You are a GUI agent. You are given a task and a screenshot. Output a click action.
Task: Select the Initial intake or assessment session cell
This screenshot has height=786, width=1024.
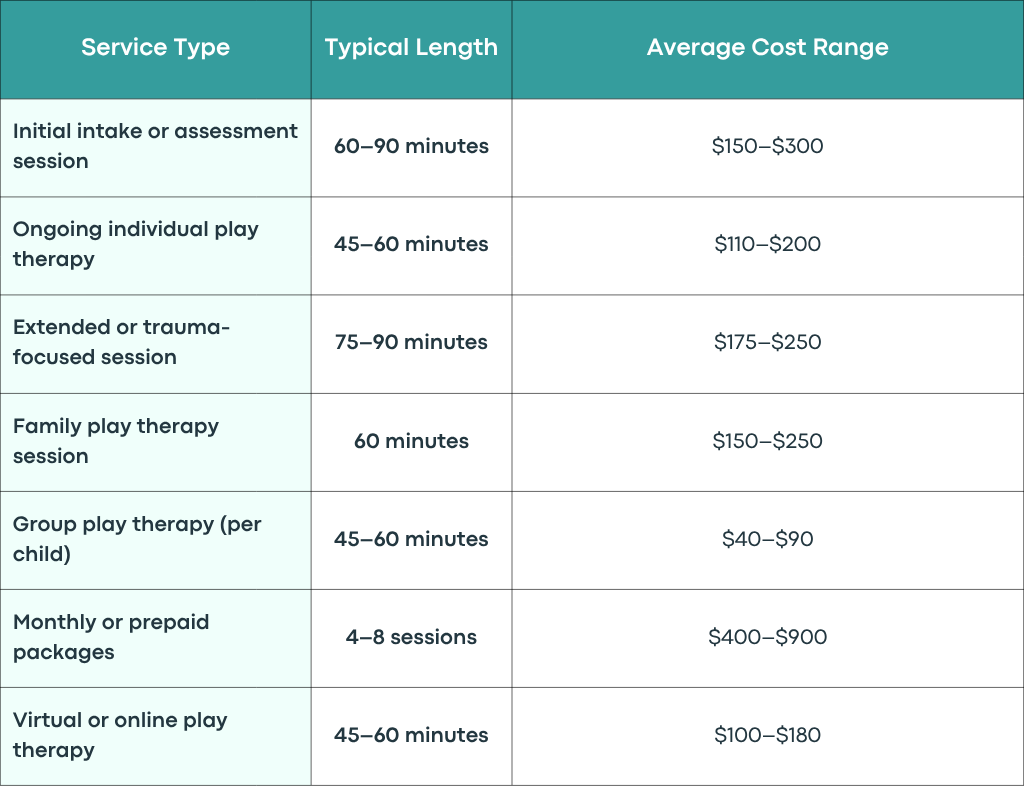[155, 148]
